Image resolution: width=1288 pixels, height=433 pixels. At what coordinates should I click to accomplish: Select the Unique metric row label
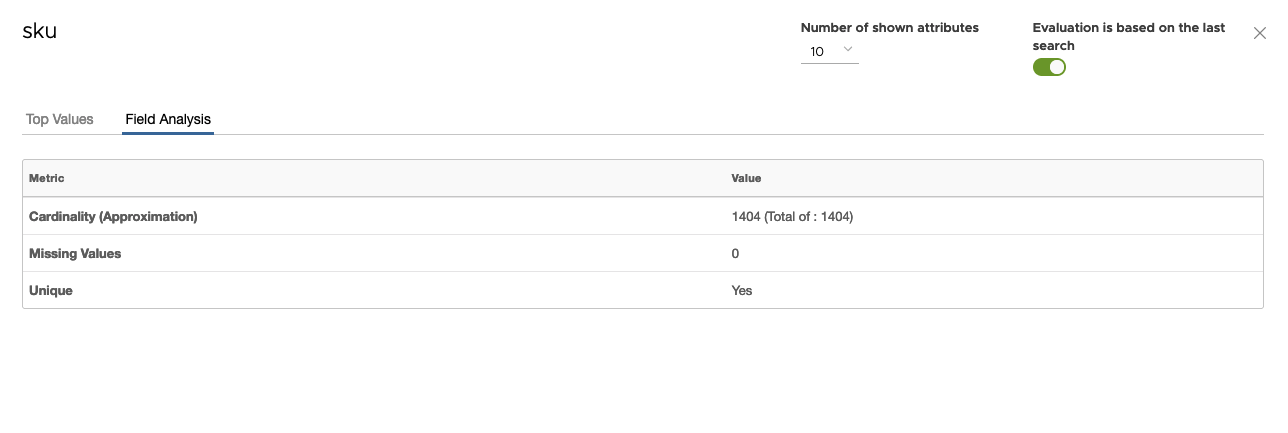[51, 290]
